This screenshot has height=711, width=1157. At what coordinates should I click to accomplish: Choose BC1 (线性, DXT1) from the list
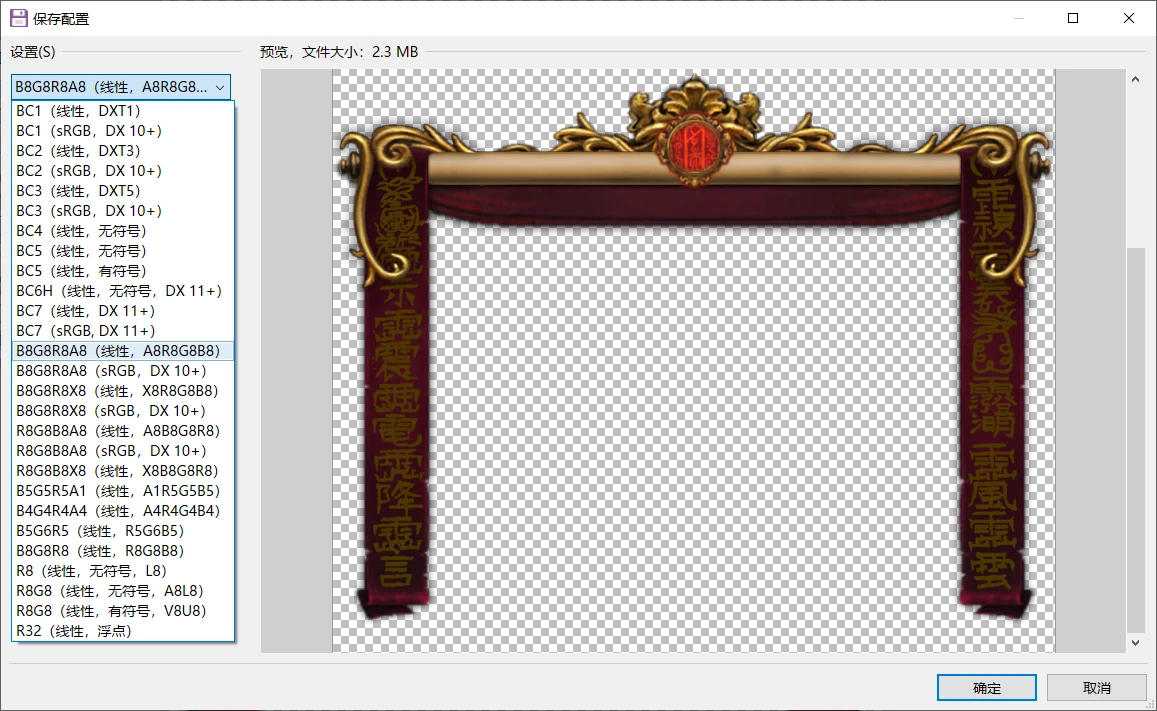[x=123, y=111]
